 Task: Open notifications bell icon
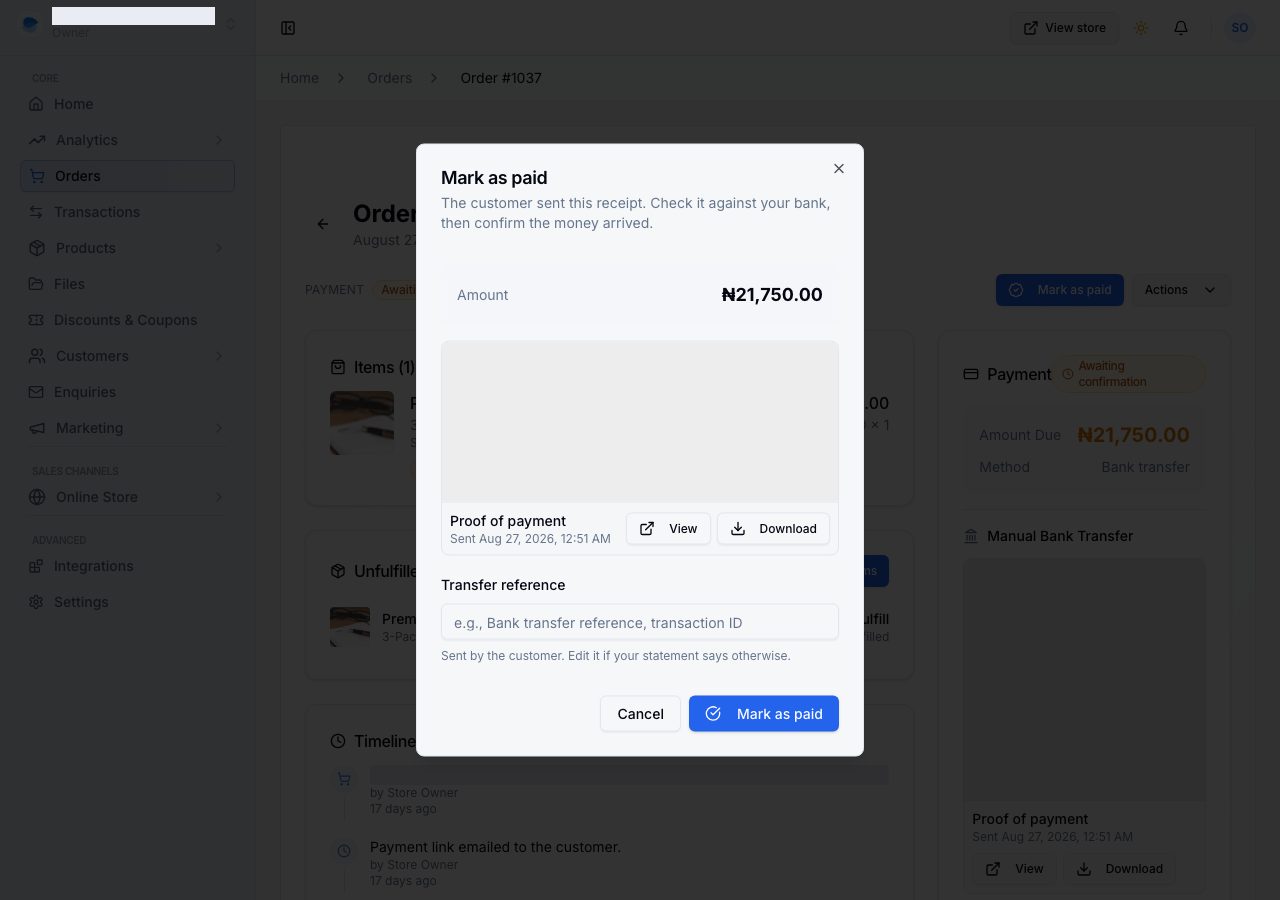click(1181, 28)
